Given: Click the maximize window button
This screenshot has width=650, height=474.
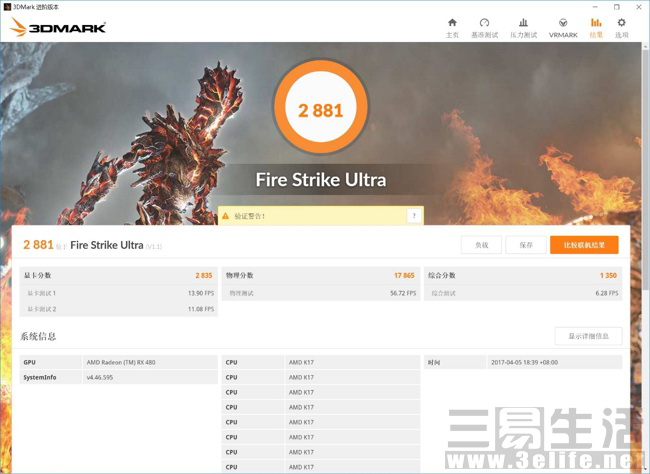Looking at the screenshot, I should click(617, 7).
